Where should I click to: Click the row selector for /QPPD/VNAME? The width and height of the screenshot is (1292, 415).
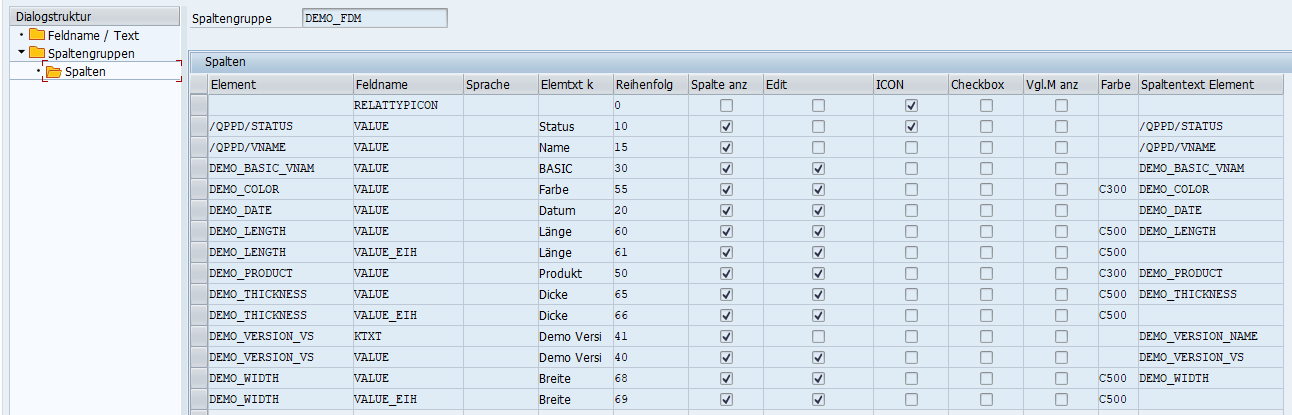[x=199, y=148]
